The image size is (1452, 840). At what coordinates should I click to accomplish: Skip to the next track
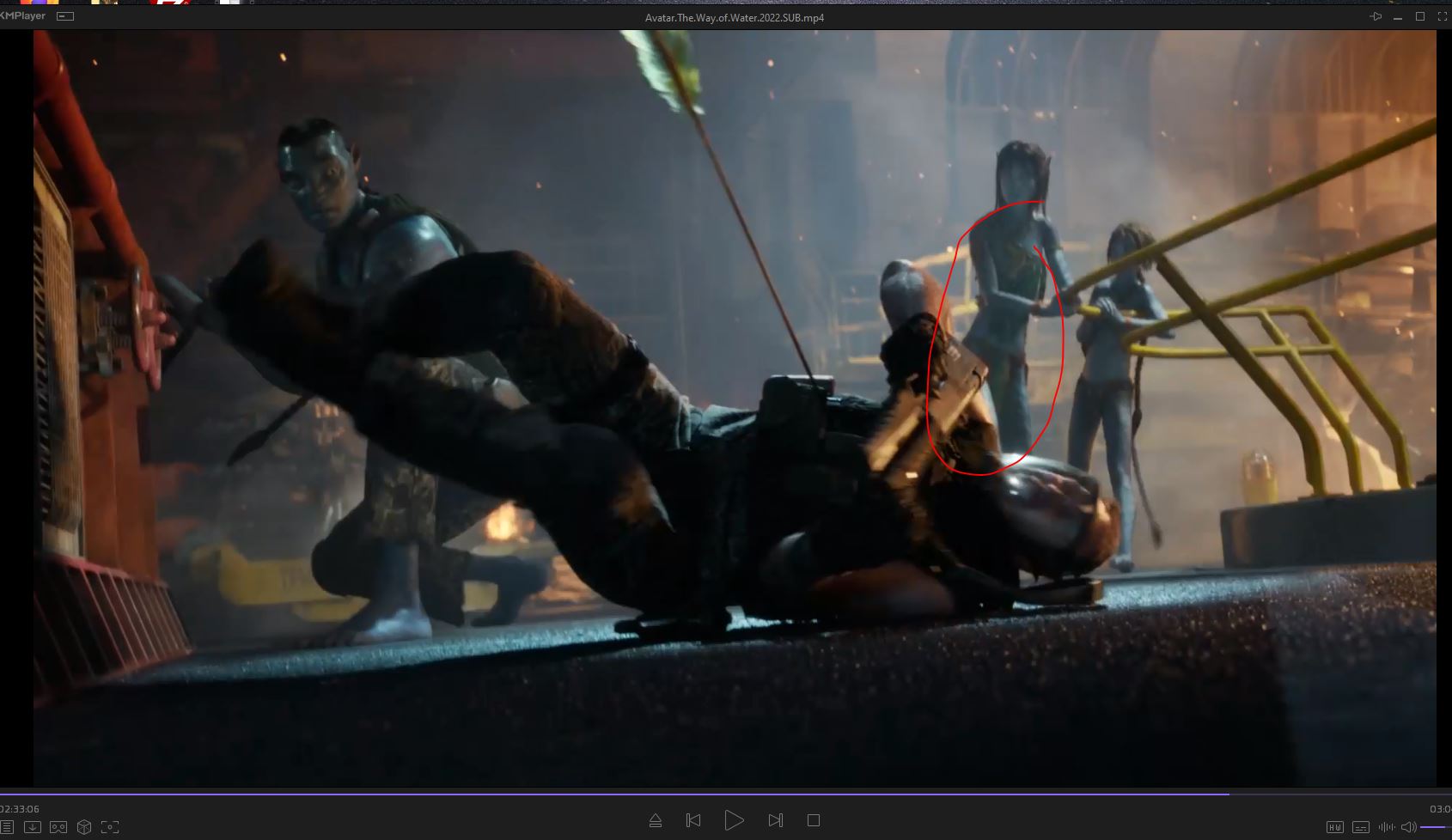tap(775, 820)
